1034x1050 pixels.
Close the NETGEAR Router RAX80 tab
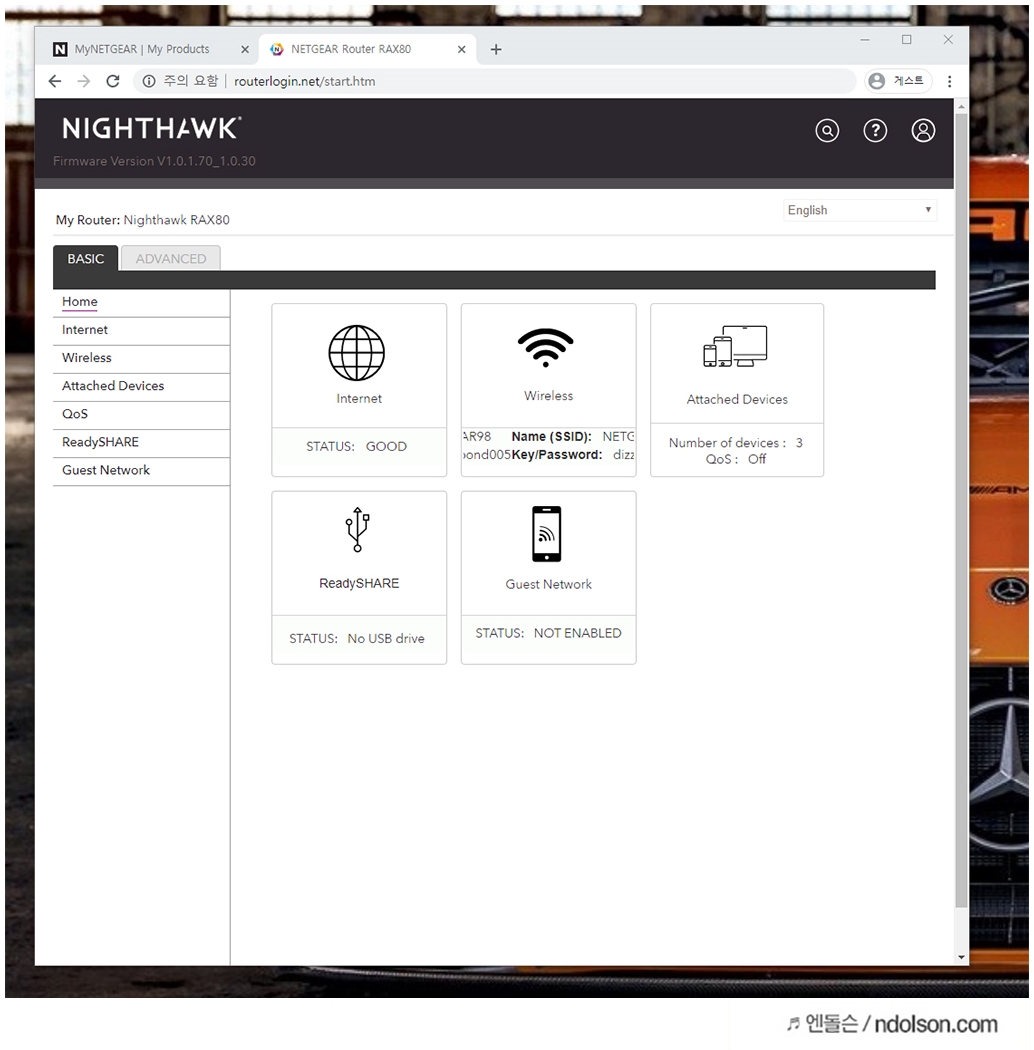point(461,50)
